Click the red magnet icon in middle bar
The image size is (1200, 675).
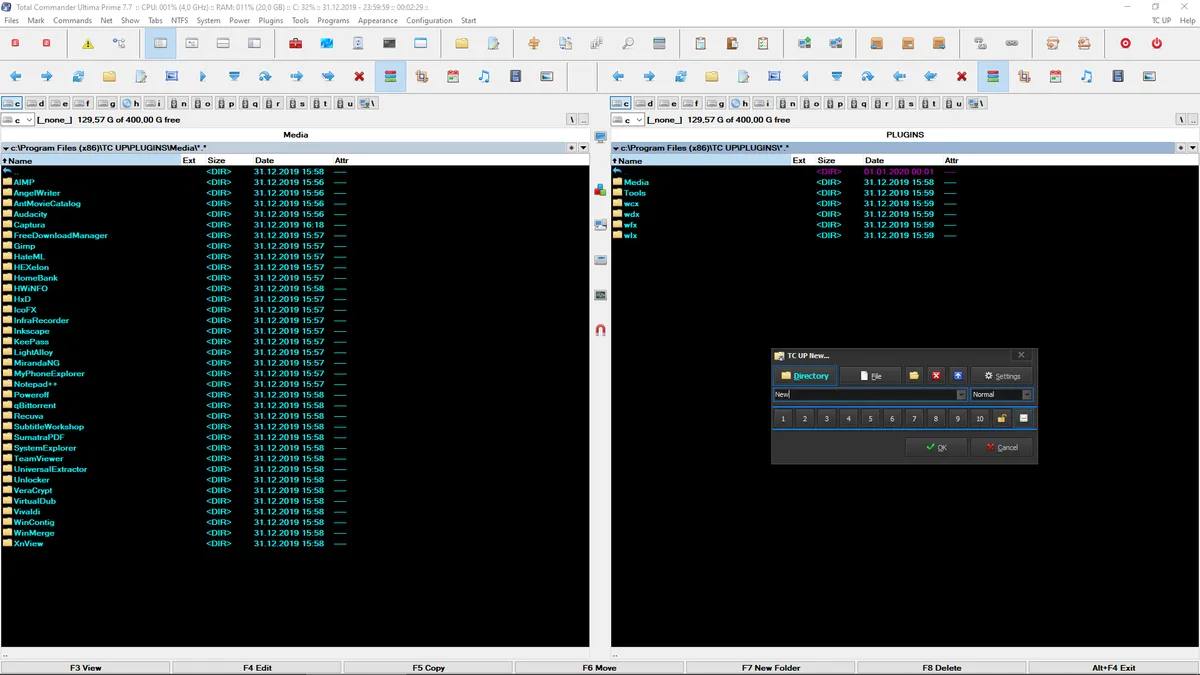[x=600, y=330]
